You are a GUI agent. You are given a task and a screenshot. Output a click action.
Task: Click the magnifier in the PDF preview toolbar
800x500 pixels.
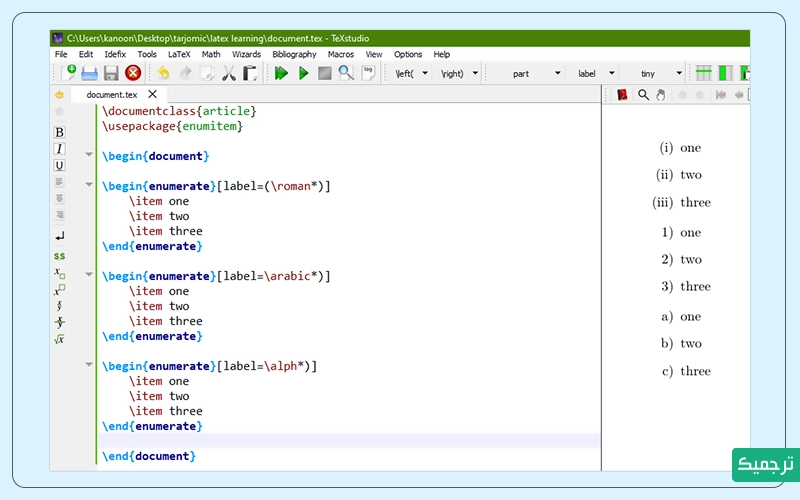643,95
